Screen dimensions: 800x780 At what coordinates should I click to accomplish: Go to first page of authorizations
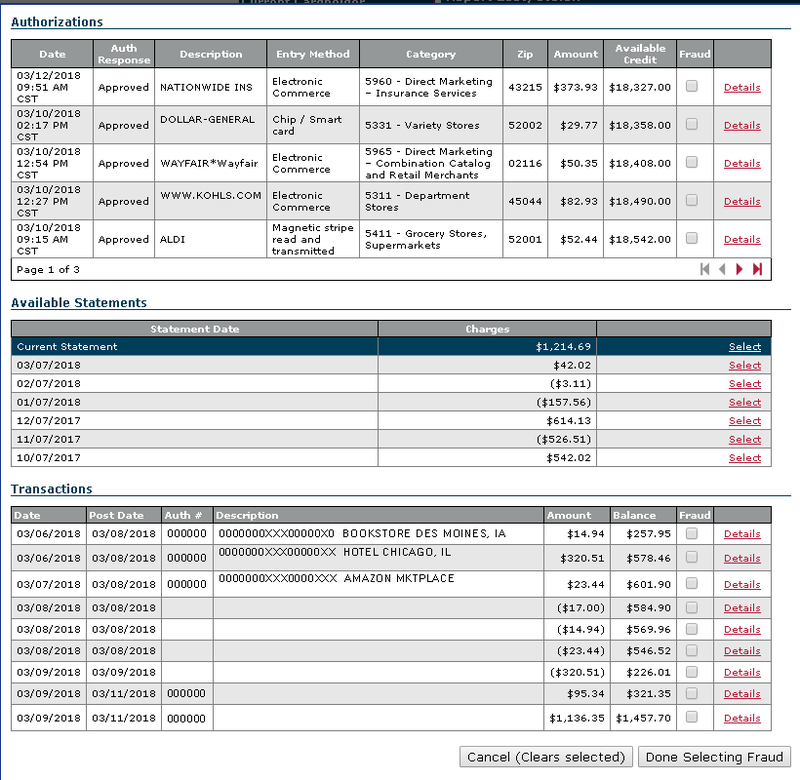[x=705, y=269]
